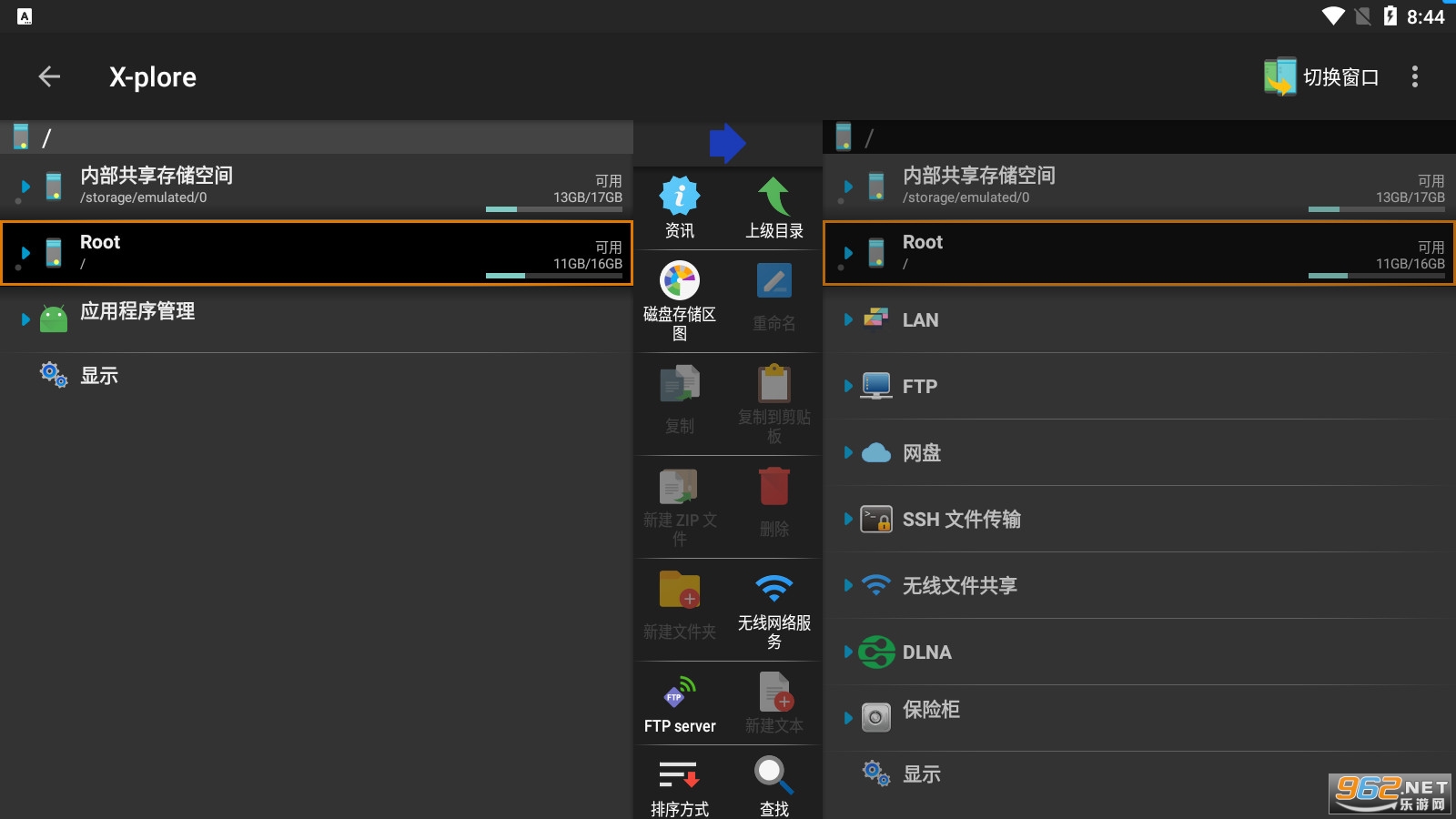This screenshot has height=819, width=1456.
Task: Tap the 8:44 clock
Action: (x=1425, y=16)
